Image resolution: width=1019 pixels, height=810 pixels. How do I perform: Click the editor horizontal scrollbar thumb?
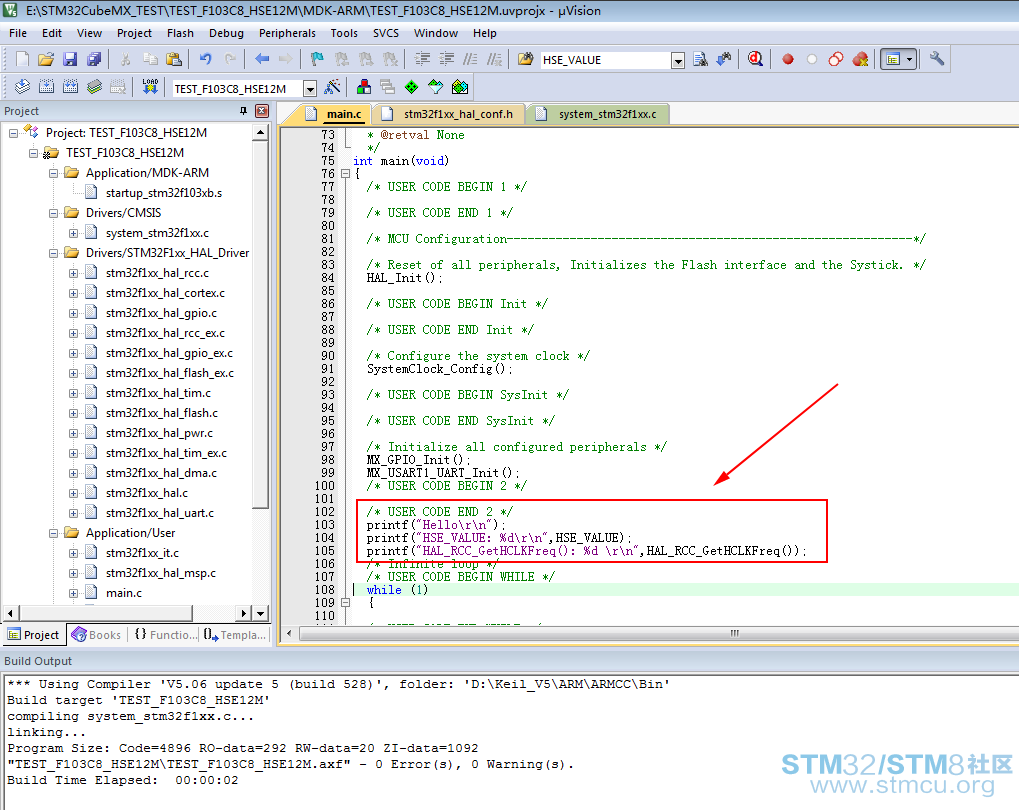(x=734, y=633)
